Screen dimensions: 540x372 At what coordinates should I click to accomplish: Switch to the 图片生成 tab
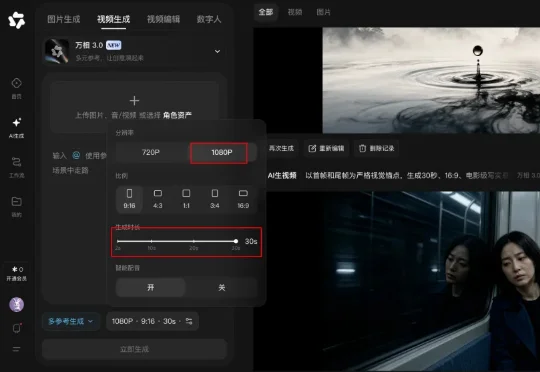point(64,19)
